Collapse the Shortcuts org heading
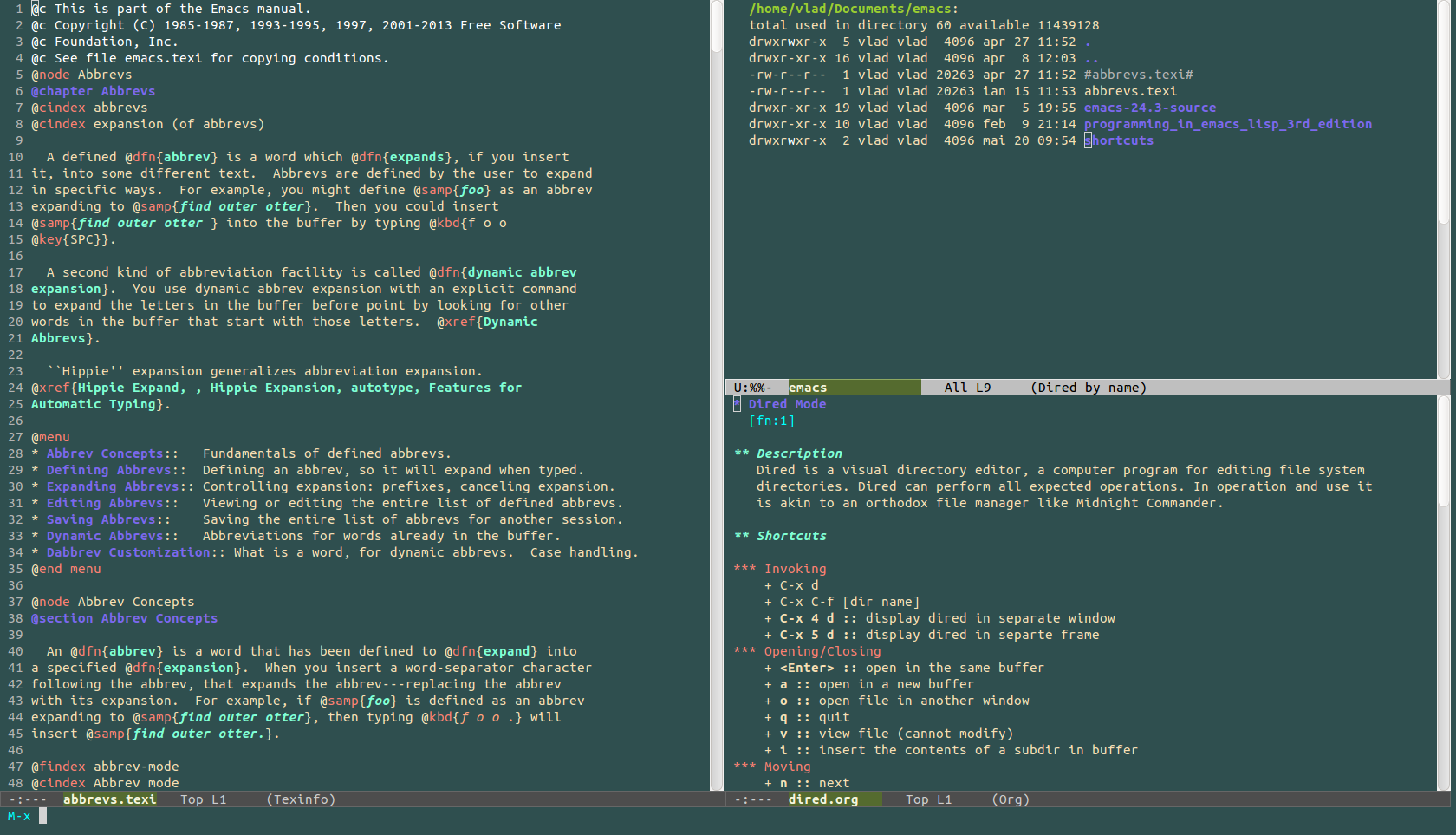 (780, 536)
